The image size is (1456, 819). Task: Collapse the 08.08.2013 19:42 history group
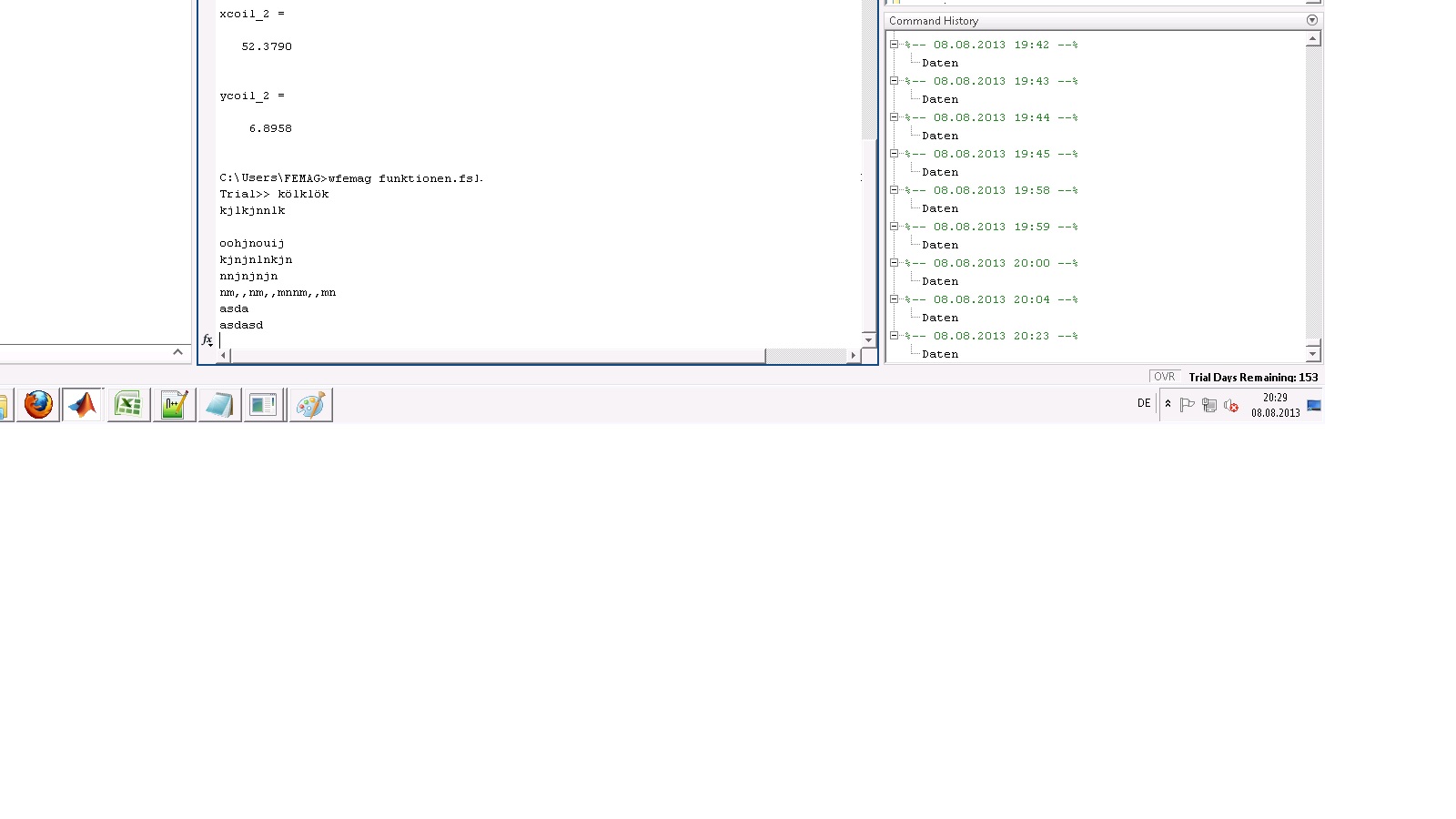[x=894, y=44]
